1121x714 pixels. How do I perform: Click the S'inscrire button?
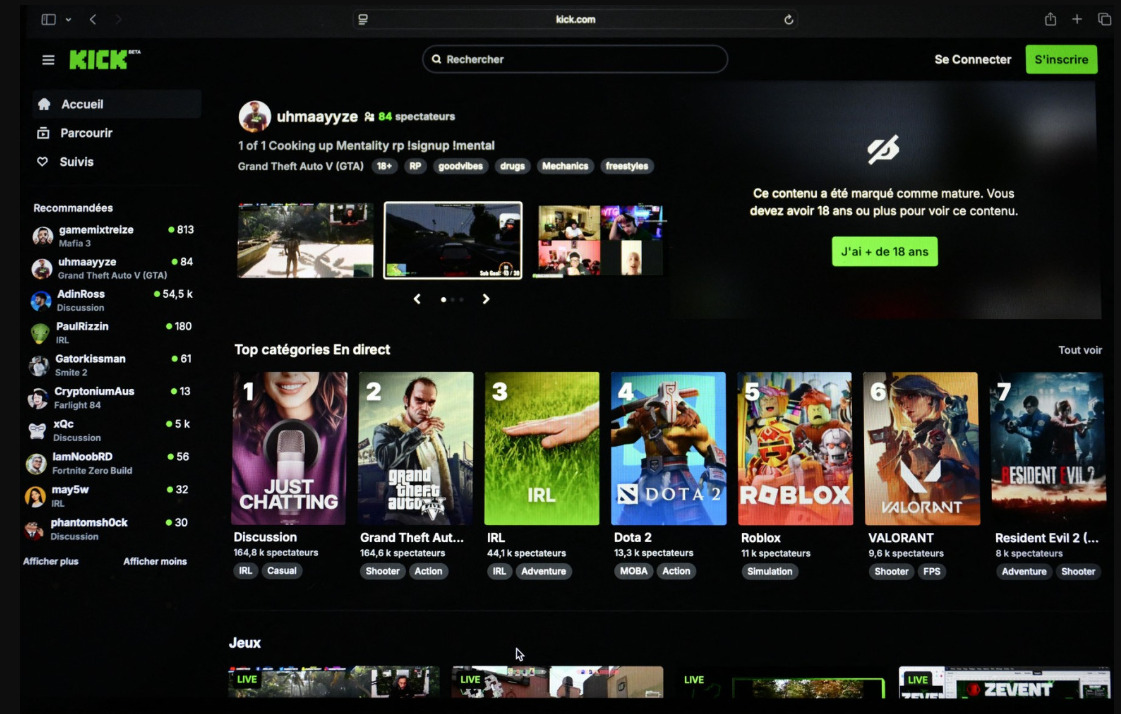1062,59
